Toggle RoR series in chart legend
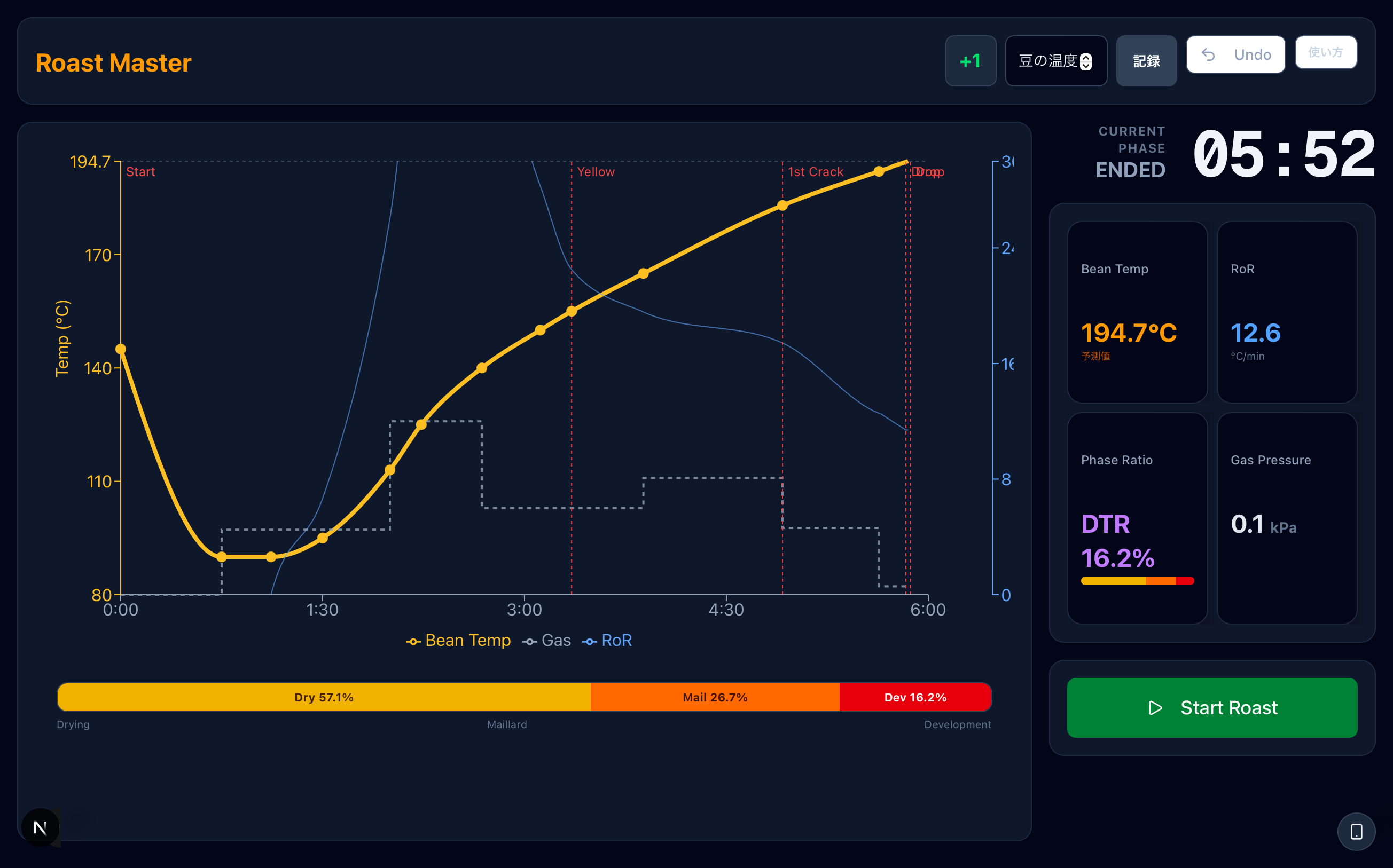 616,640
